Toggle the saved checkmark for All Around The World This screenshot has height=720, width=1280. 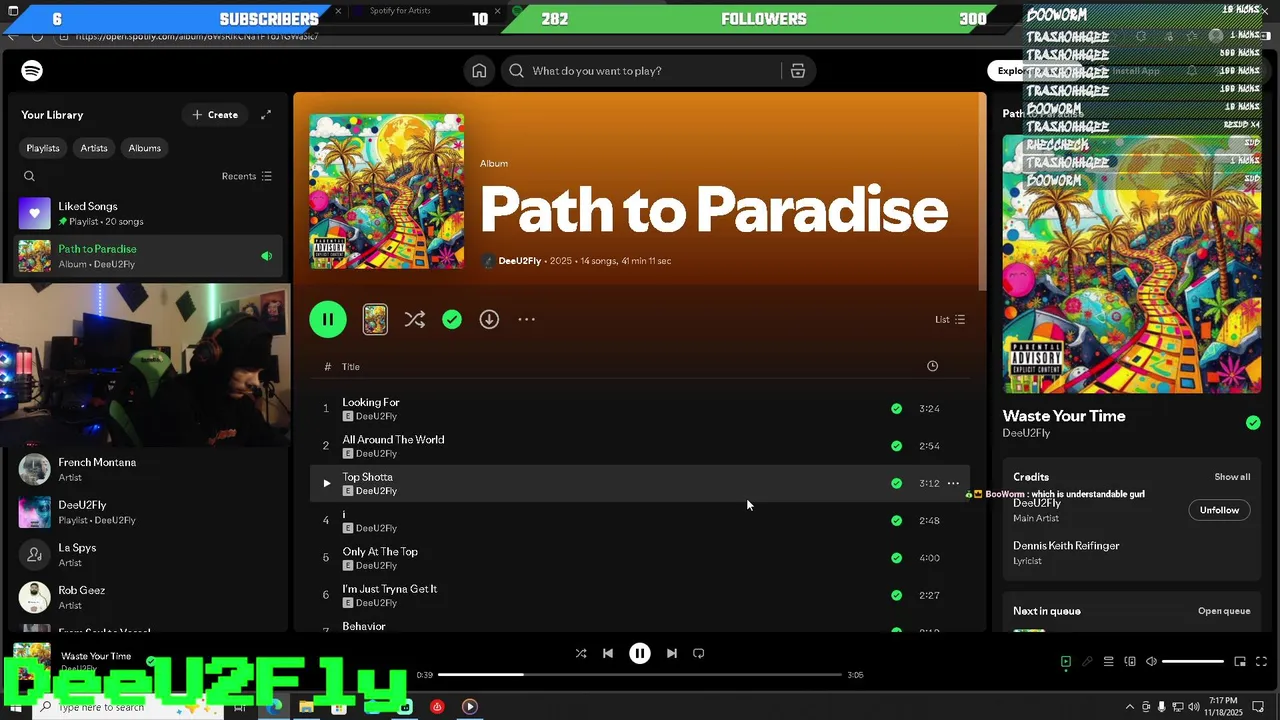tap(896, 446)
